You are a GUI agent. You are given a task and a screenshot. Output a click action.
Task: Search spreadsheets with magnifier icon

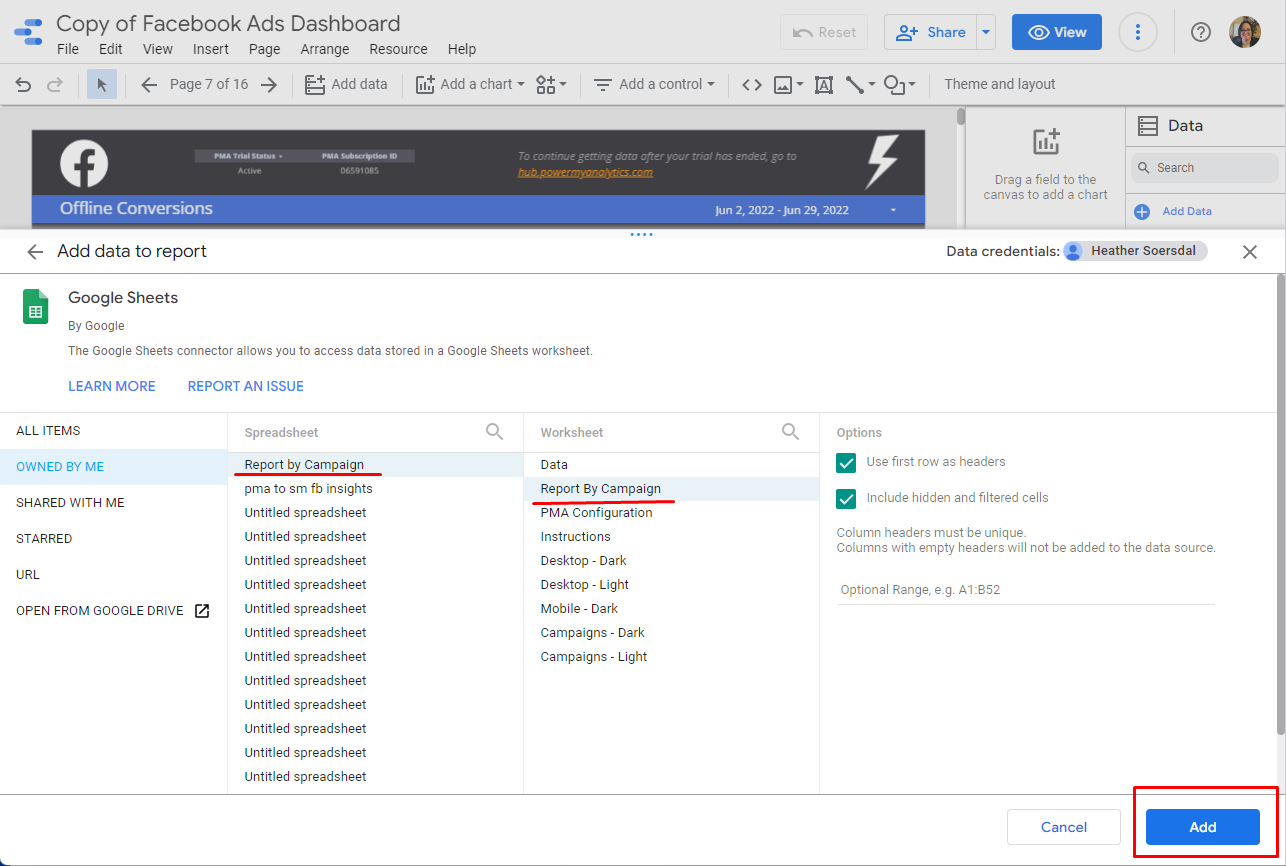(x=495, y=432)
